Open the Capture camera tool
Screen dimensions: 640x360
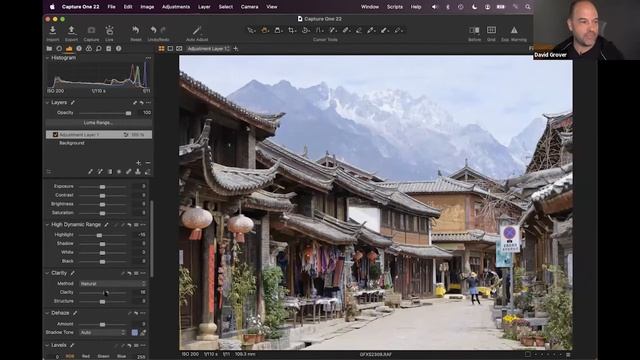click(x=91, y=30)
